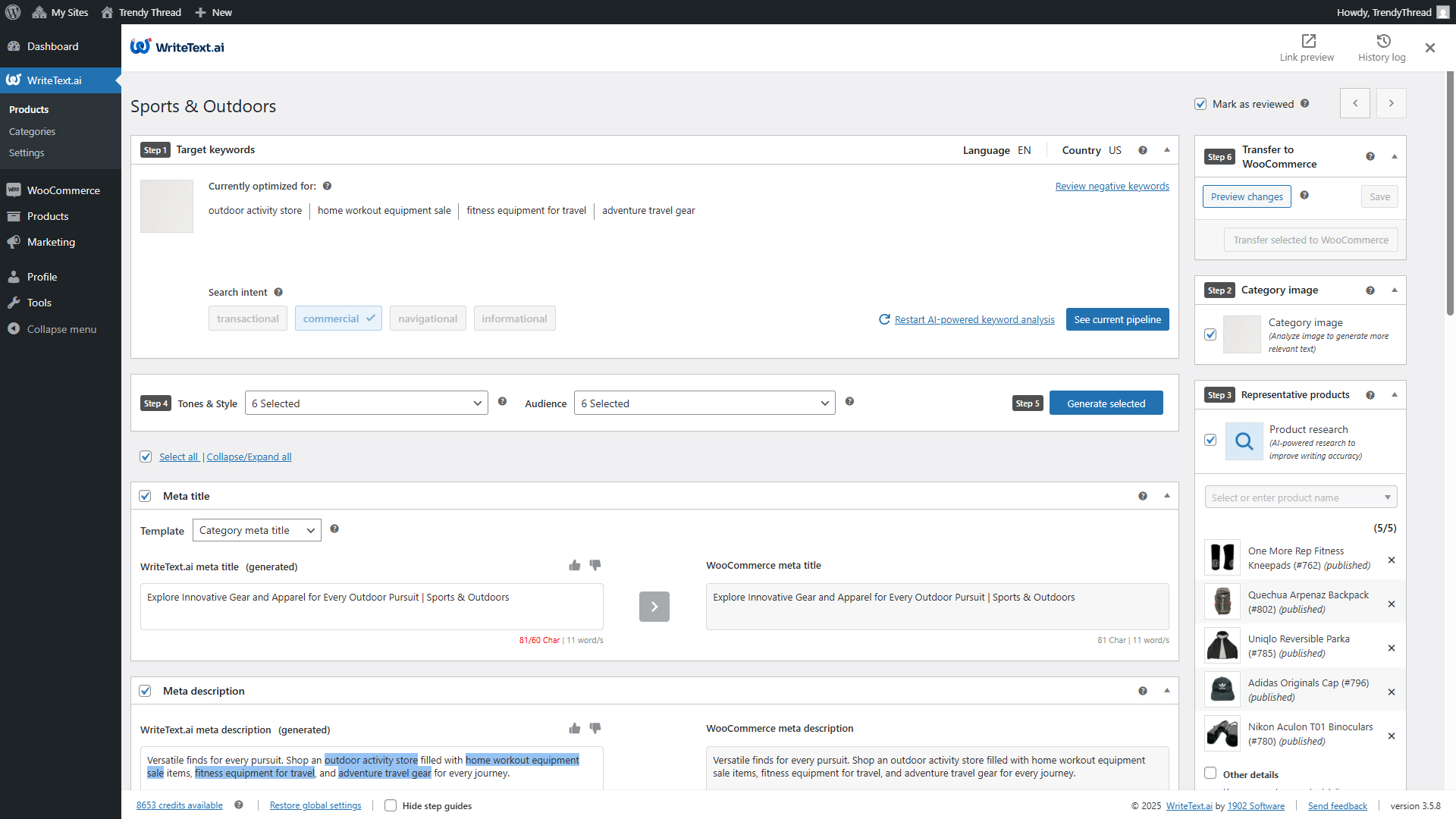This screenshot has width=1456, height=819.
Task: Open the History log
Action: [x=1381, y=47]
